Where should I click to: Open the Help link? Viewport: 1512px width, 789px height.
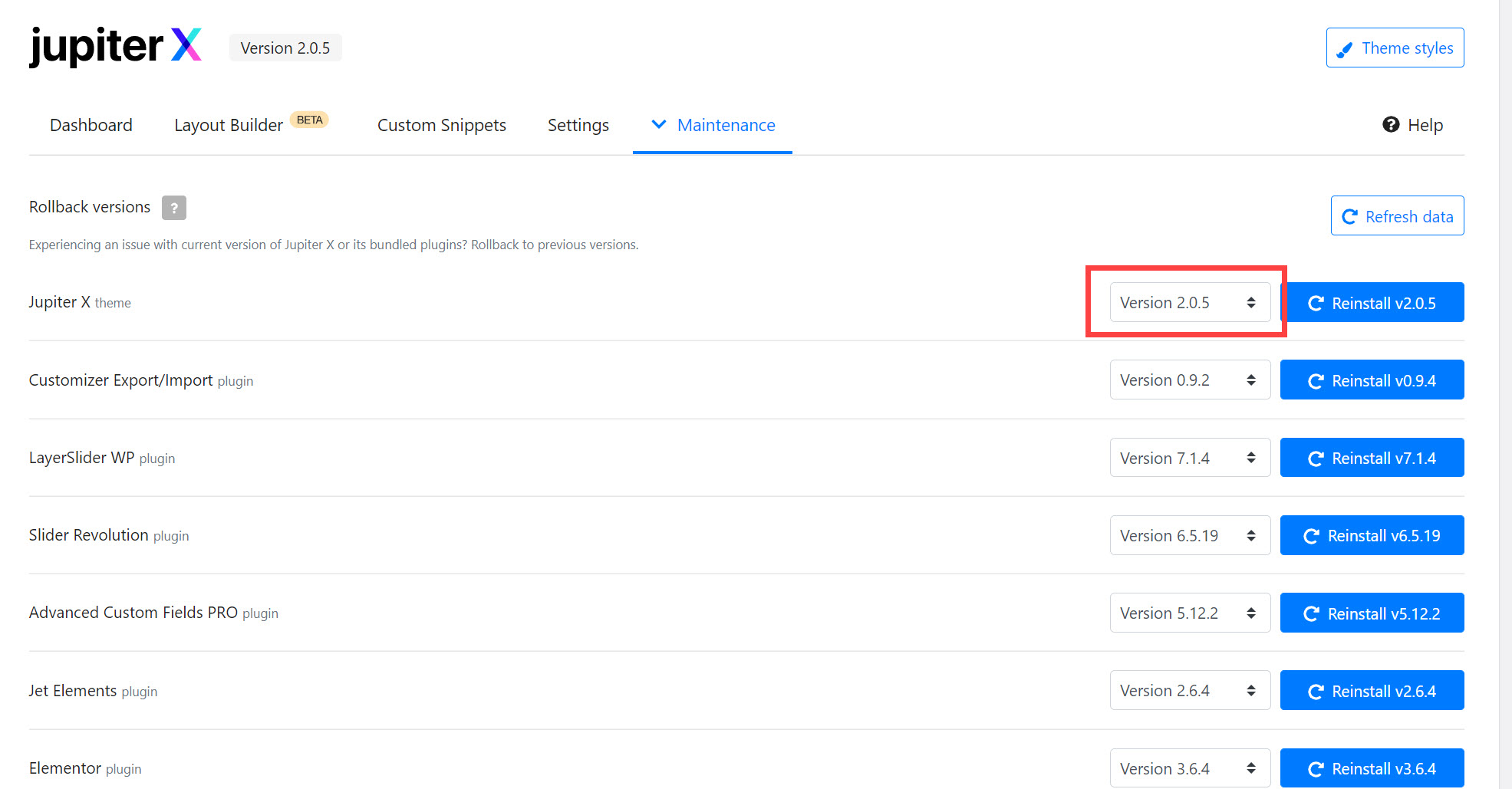tap(1412, 125)
